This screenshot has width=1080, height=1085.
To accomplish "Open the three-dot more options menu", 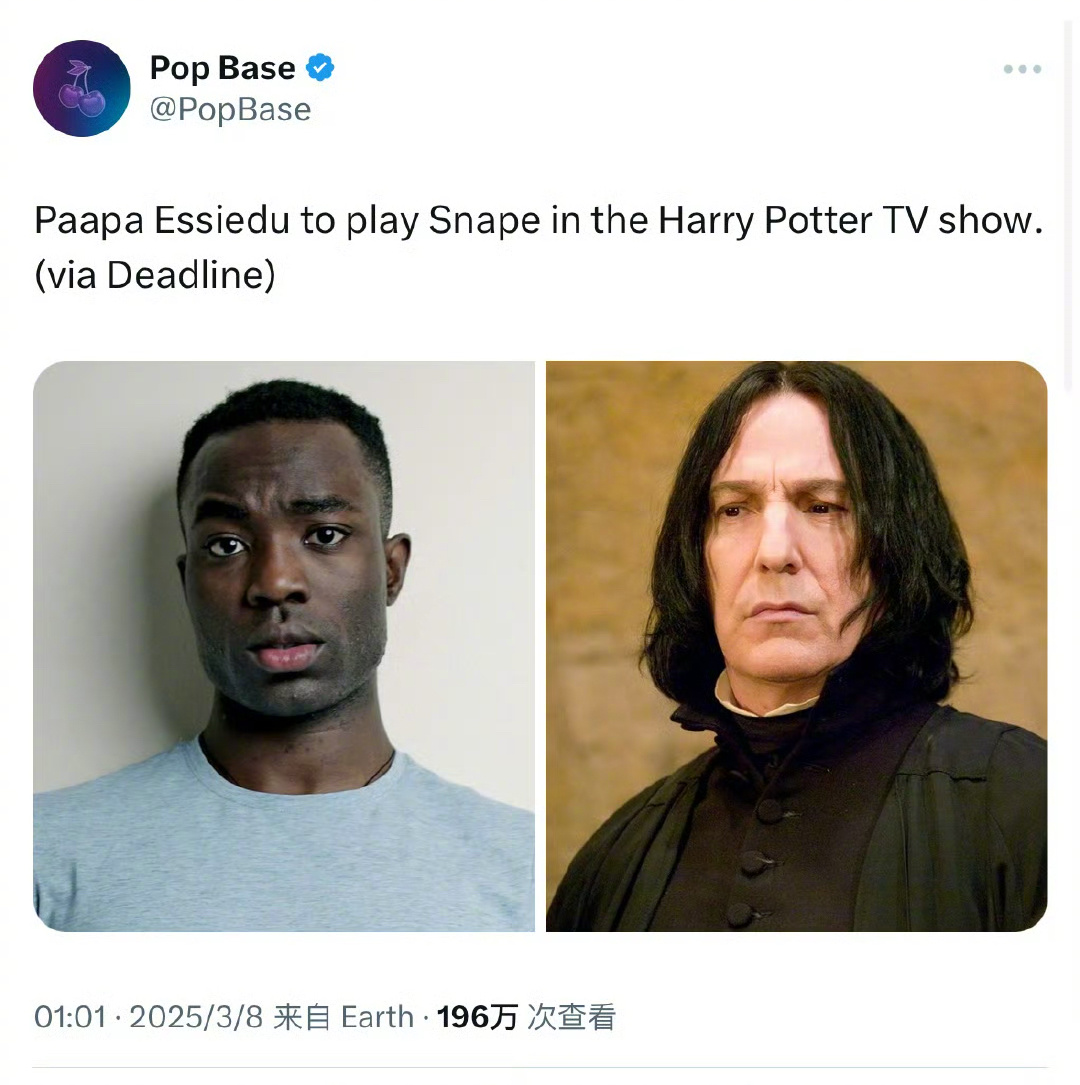I will [1022, 69].
